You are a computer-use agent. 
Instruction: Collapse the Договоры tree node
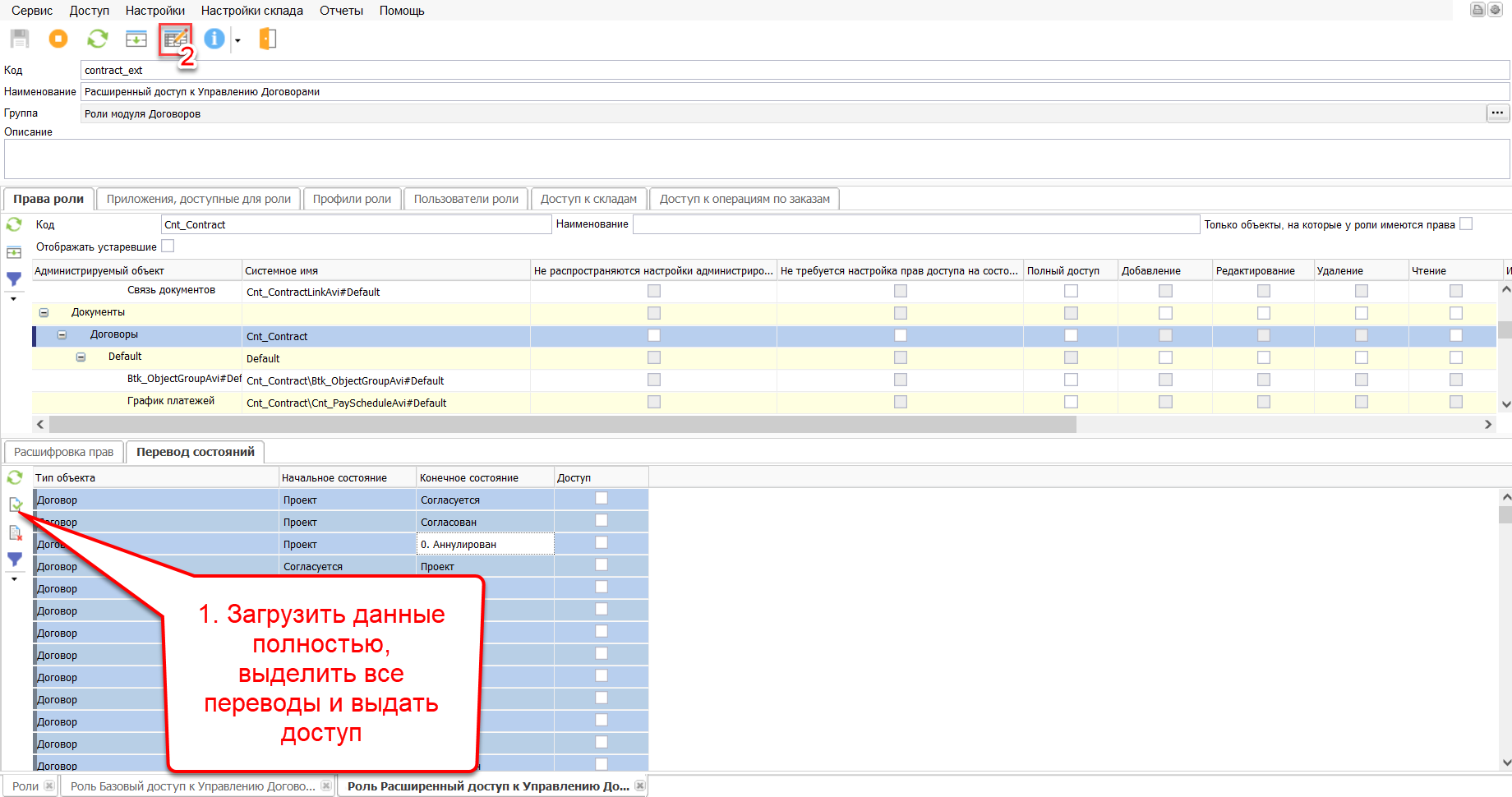[62, 334]
